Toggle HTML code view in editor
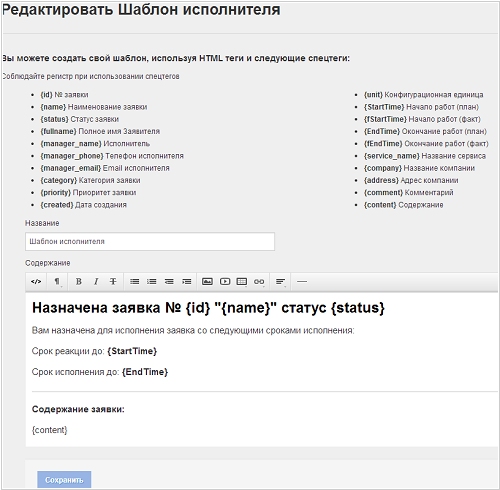The image size is (500, 490). click(36, 282)
